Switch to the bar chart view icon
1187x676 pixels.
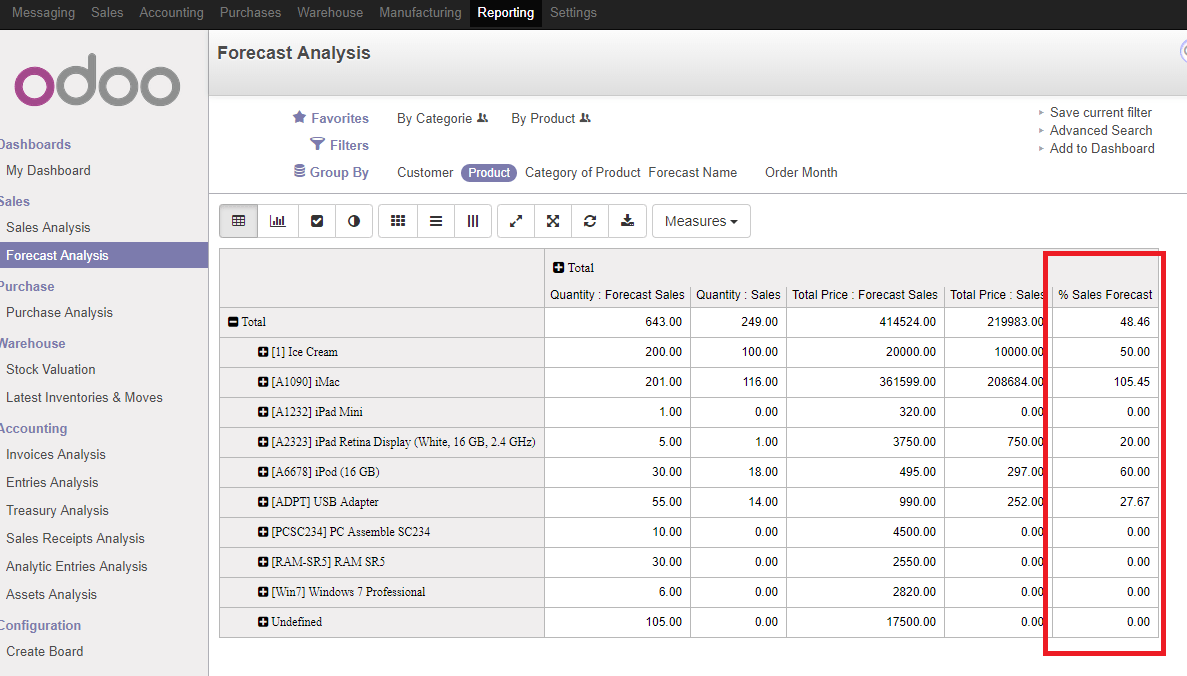point(277,221)
